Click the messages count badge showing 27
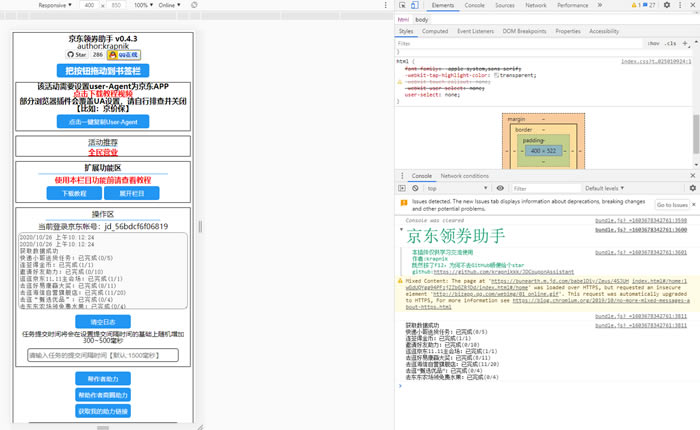Screen dimensions: 700x430 (650, 5)
